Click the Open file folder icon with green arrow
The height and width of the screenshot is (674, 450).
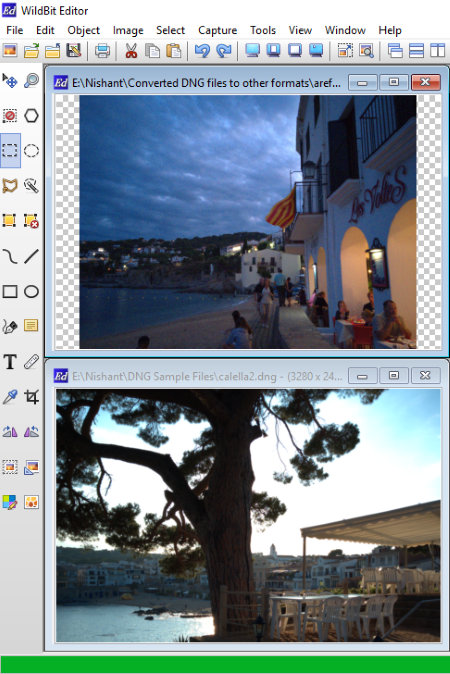coord(31,50)
